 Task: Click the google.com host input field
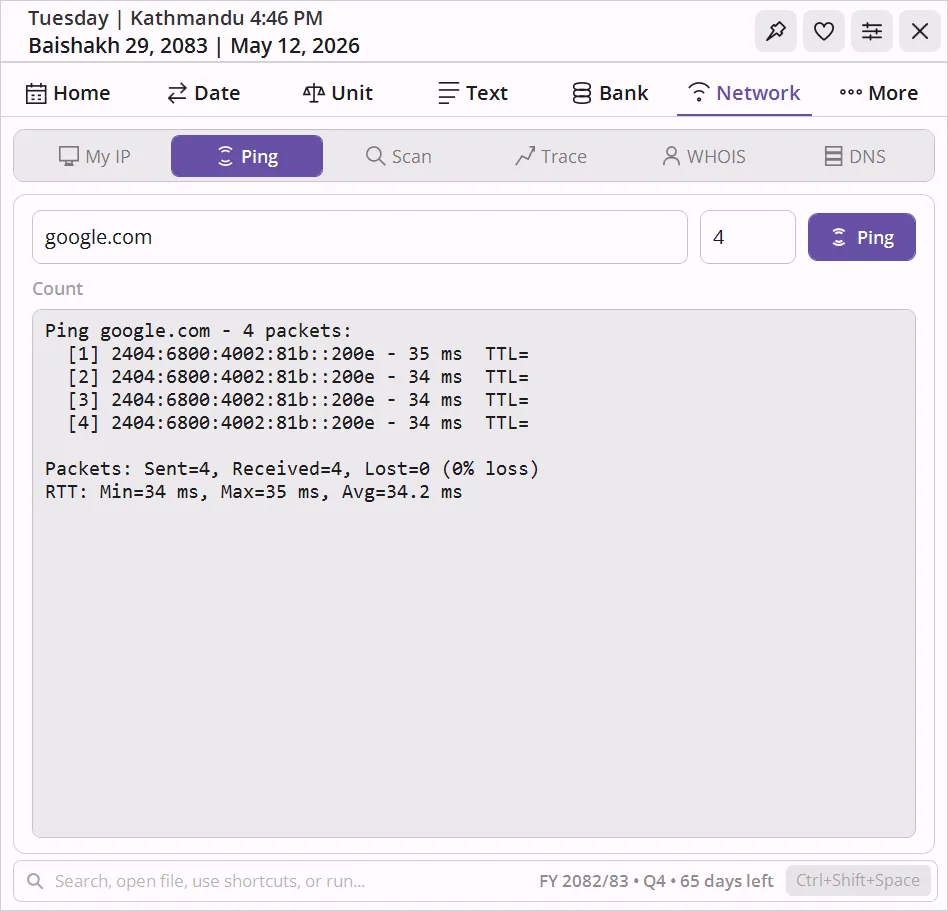[x=360, y=237]
